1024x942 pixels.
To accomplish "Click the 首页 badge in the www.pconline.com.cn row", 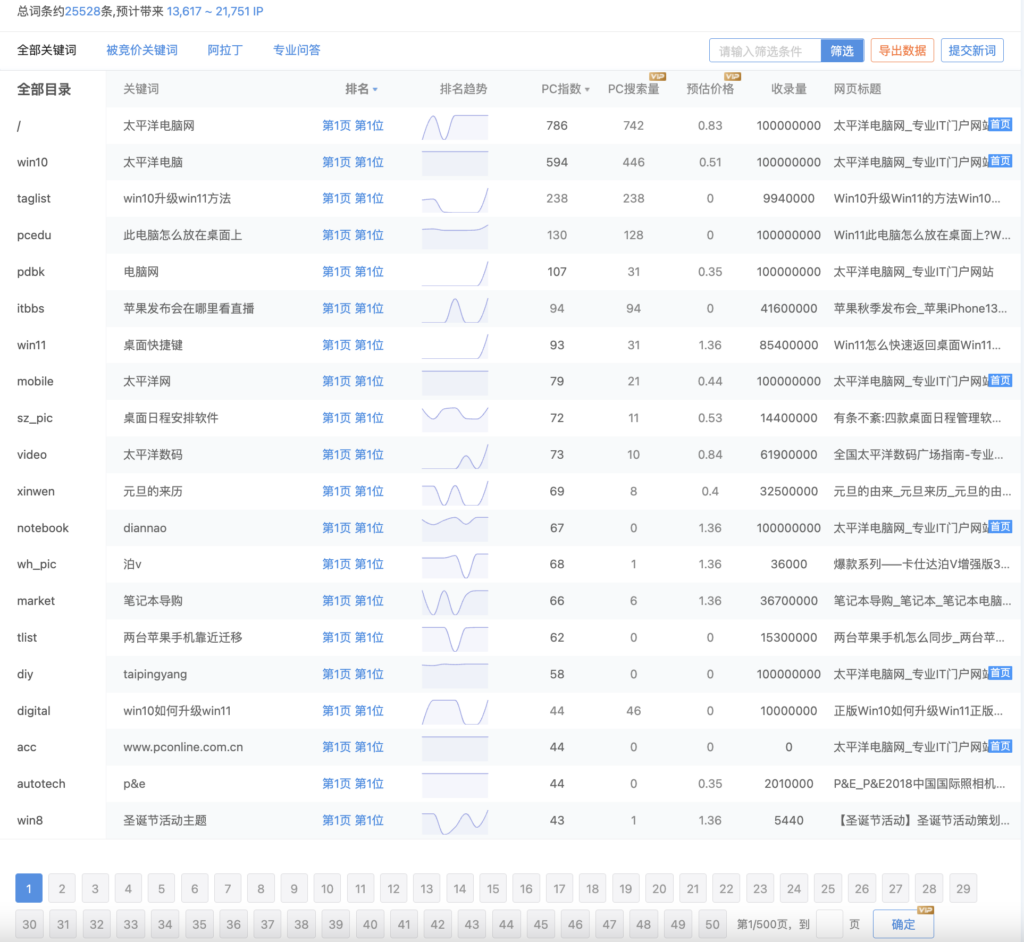I will (1000, 746).
